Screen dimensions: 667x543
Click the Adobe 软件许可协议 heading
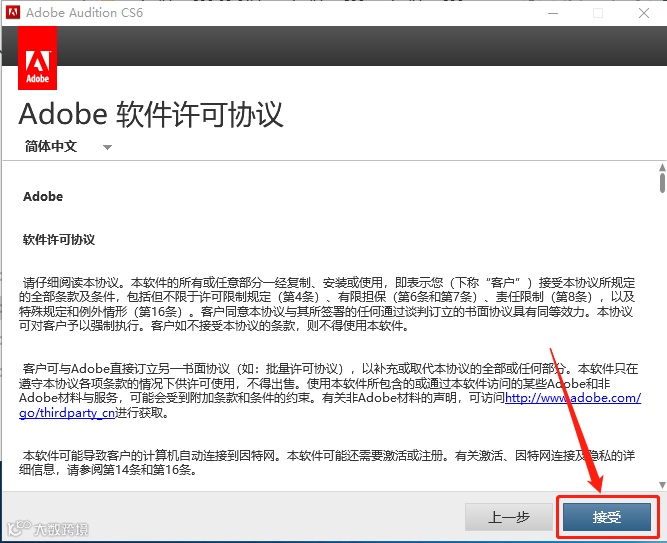click(x=151, y=114)
